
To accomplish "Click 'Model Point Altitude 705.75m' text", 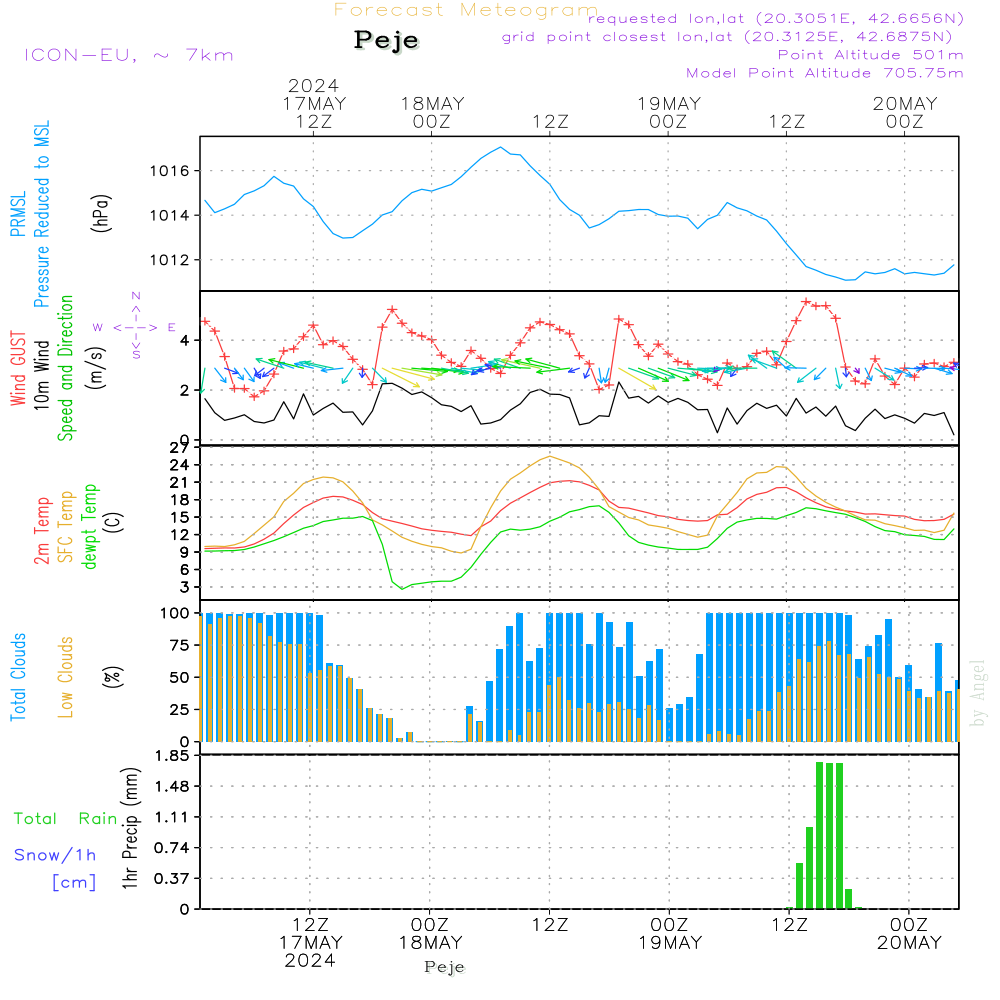I will pyautogui.click(x=825, y=73).
